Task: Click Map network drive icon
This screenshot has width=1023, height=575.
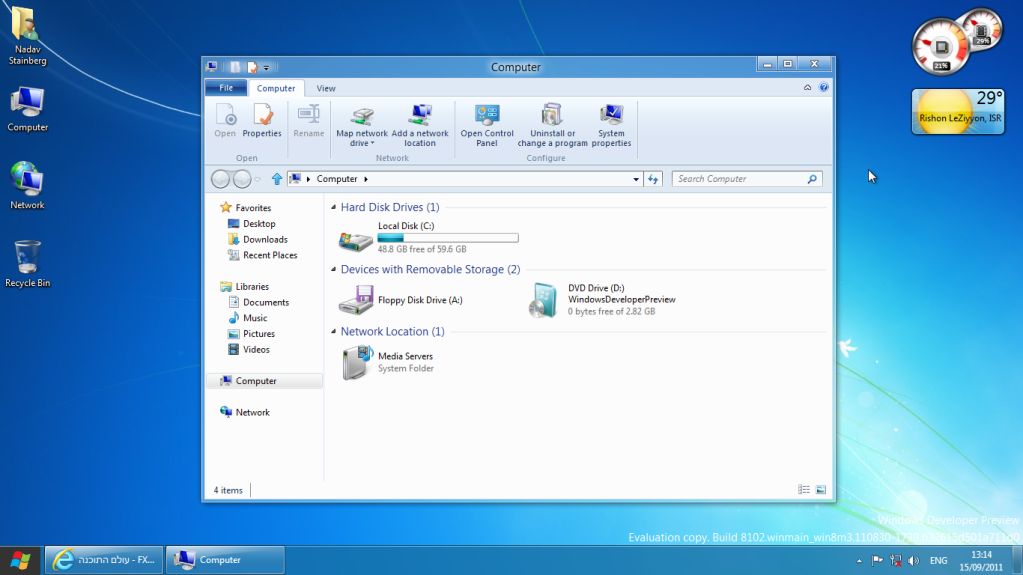Action: (x=361, y=116)
